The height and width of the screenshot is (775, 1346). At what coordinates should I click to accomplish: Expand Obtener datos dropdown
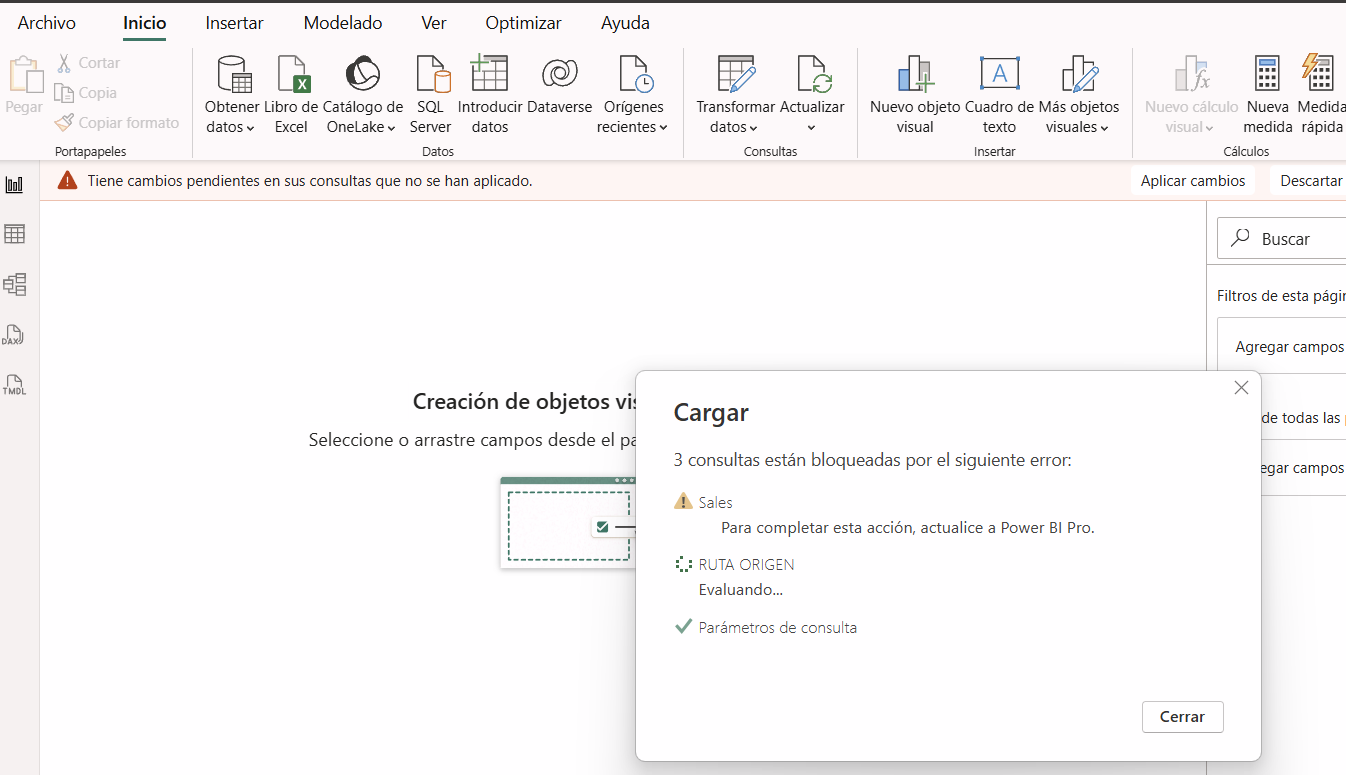point(230,127)
